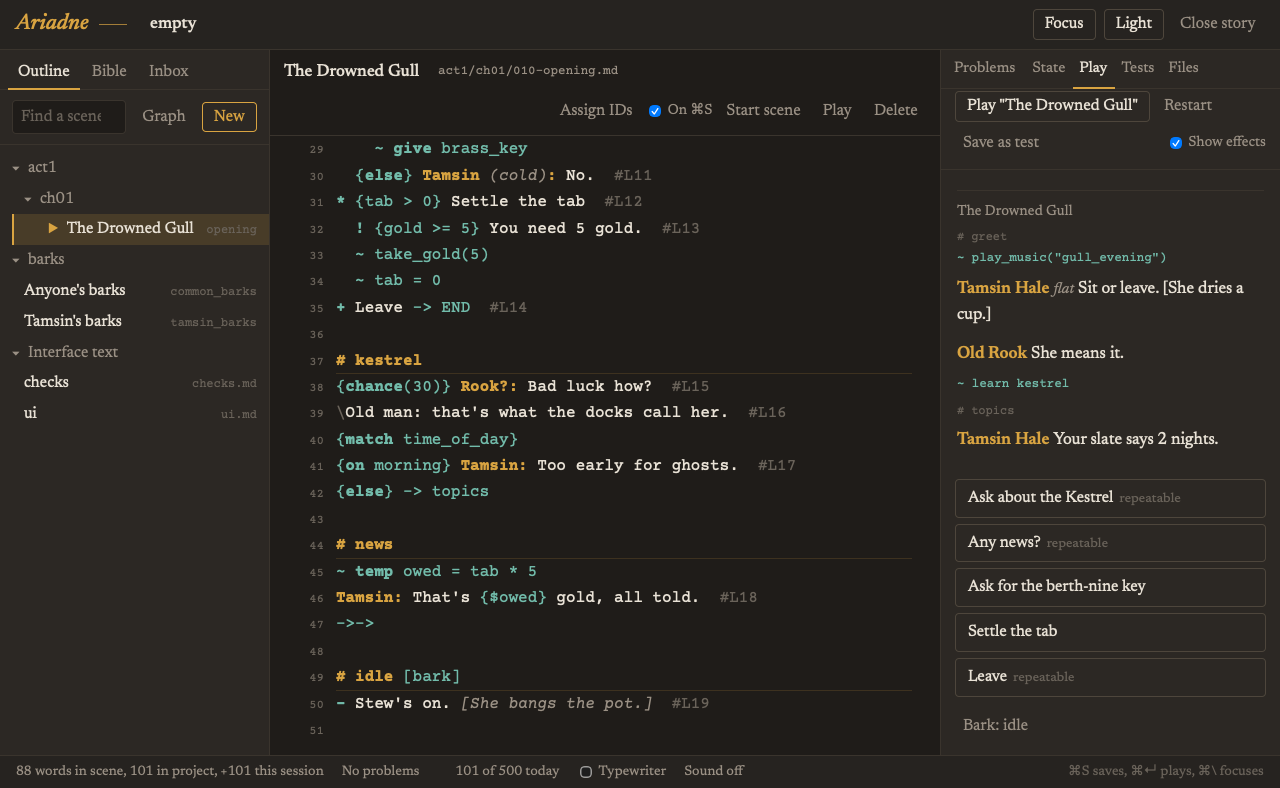Click the New scene button

pos(229,116)
